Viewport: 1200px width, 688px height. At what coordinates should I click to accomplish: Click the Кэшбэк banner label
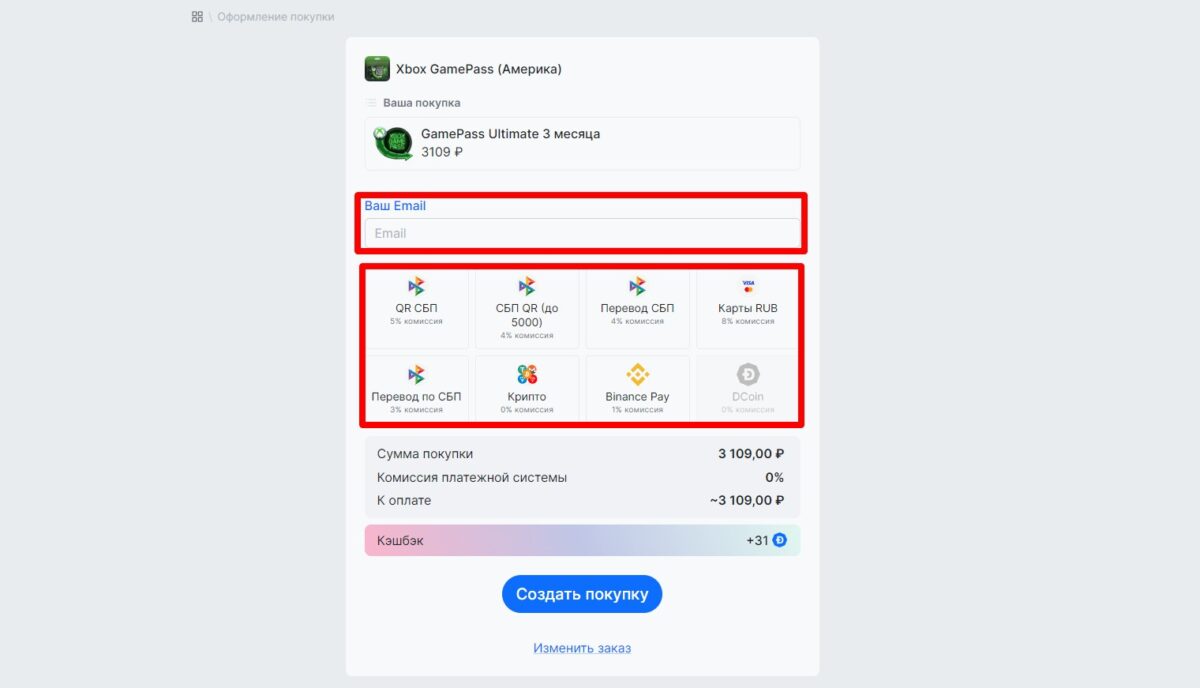point(400,540)
